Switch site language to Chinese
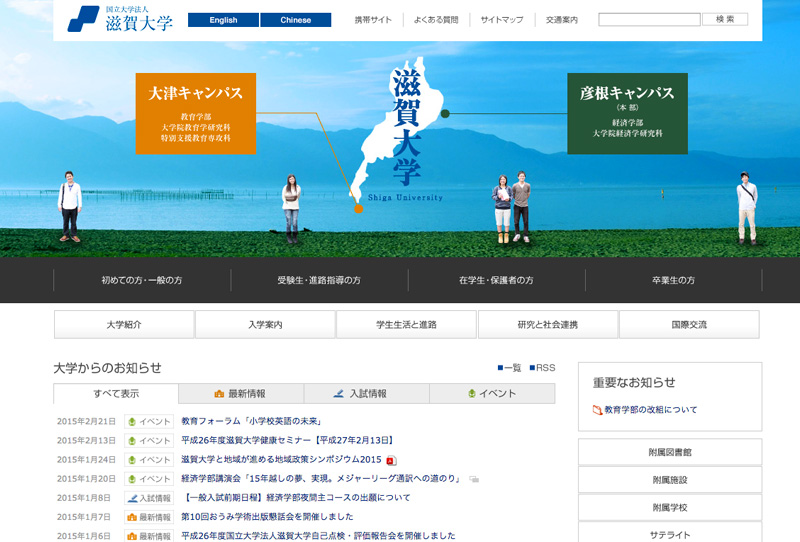 295,20
